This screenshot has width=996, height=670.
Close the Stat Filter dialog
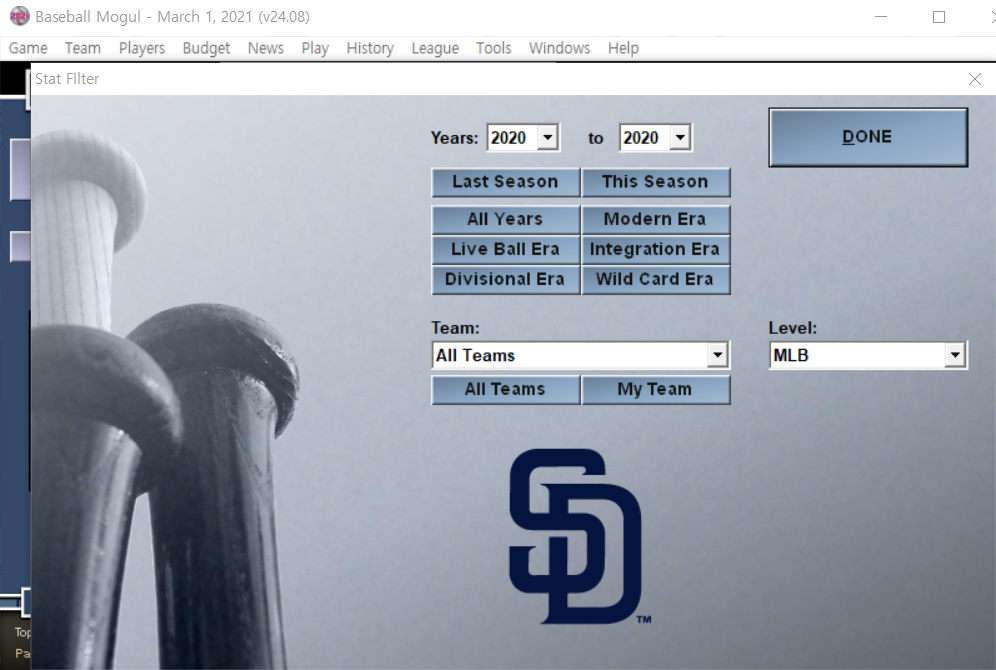974,79
